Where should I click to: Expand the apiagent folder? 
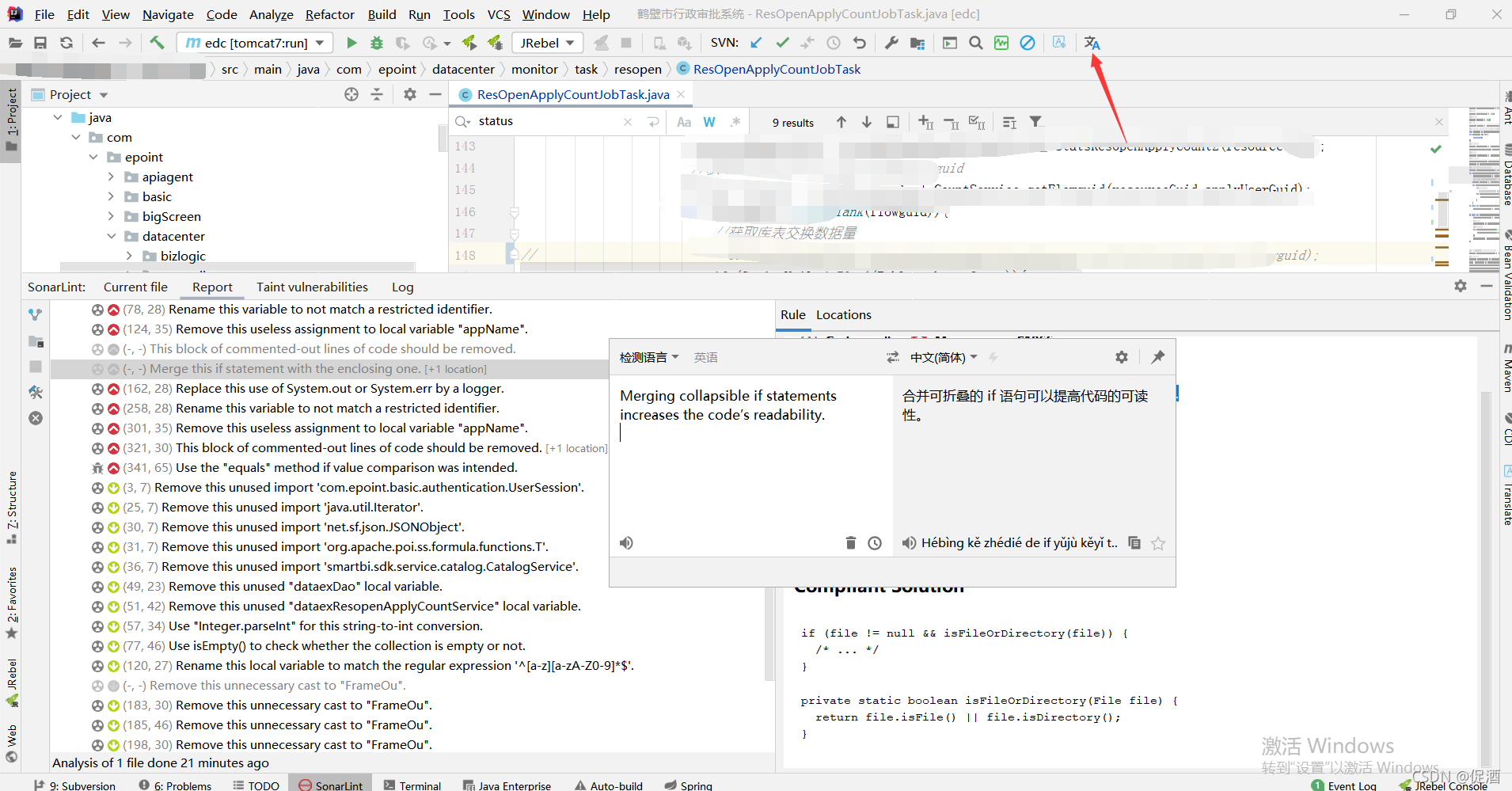coord(111,177)
